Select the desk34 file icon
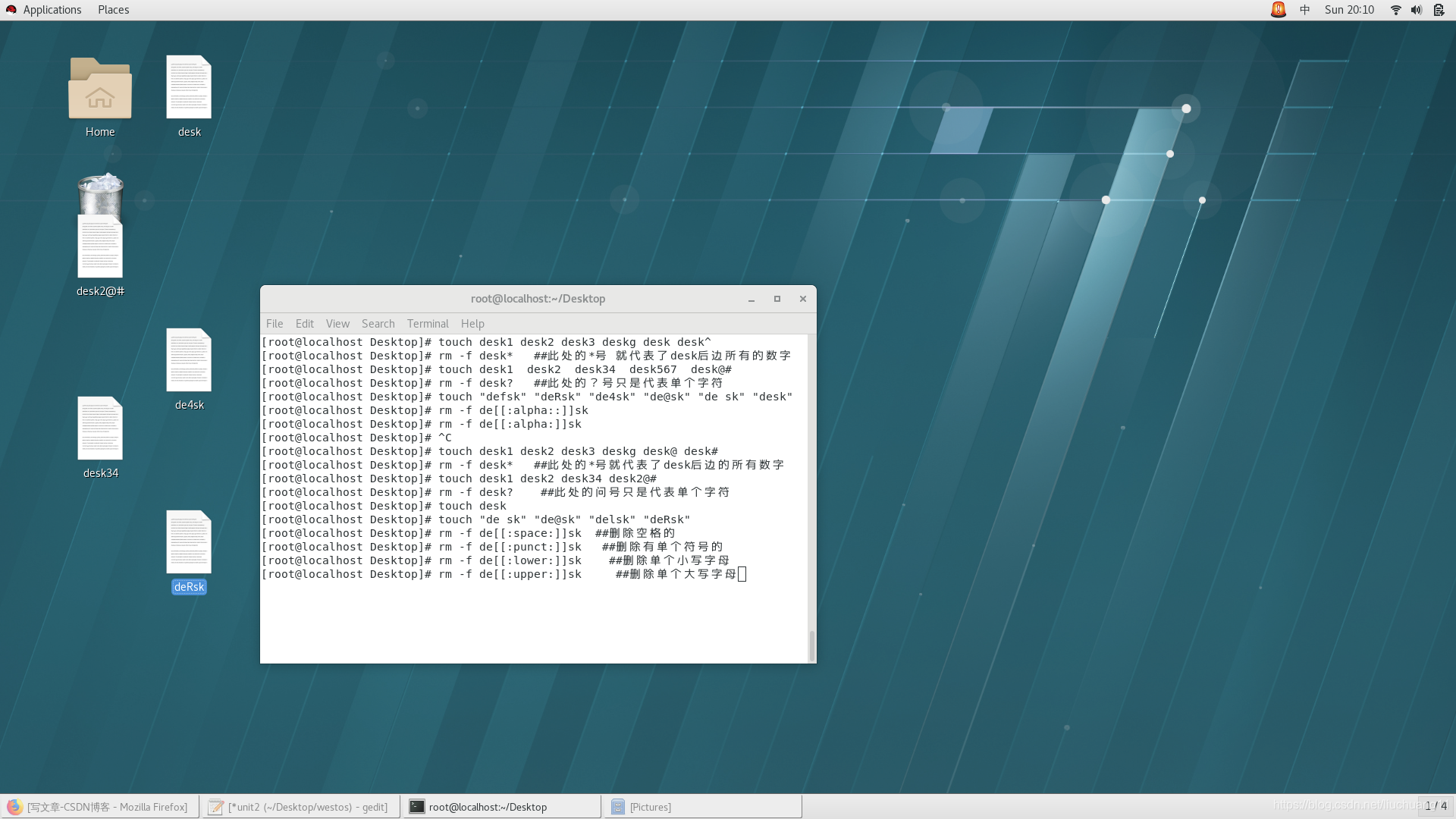The image size is (1456, 819). (100, 428)
